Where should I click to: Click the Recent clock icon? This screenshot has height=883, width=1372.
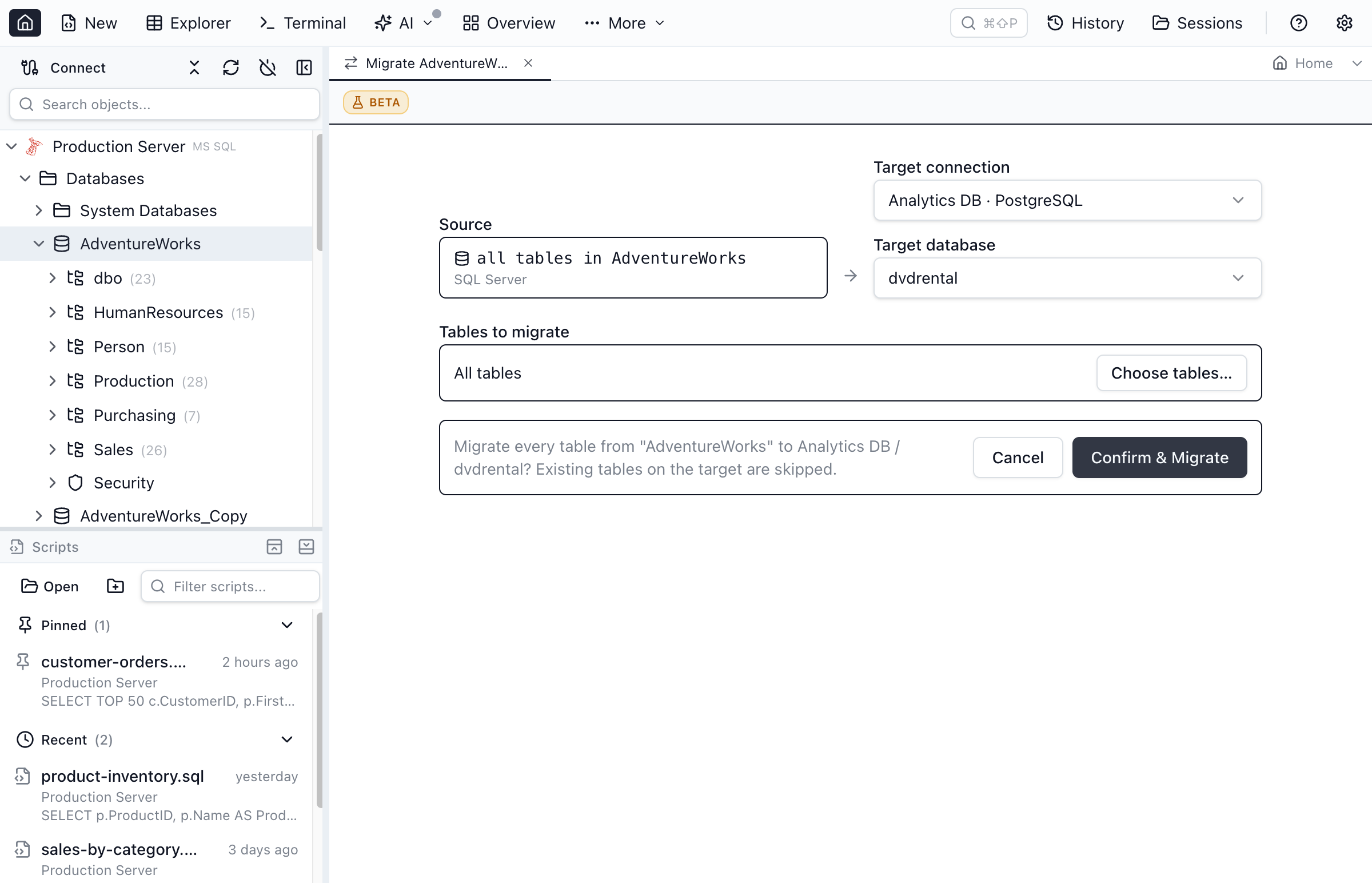(x=25, y=739)
